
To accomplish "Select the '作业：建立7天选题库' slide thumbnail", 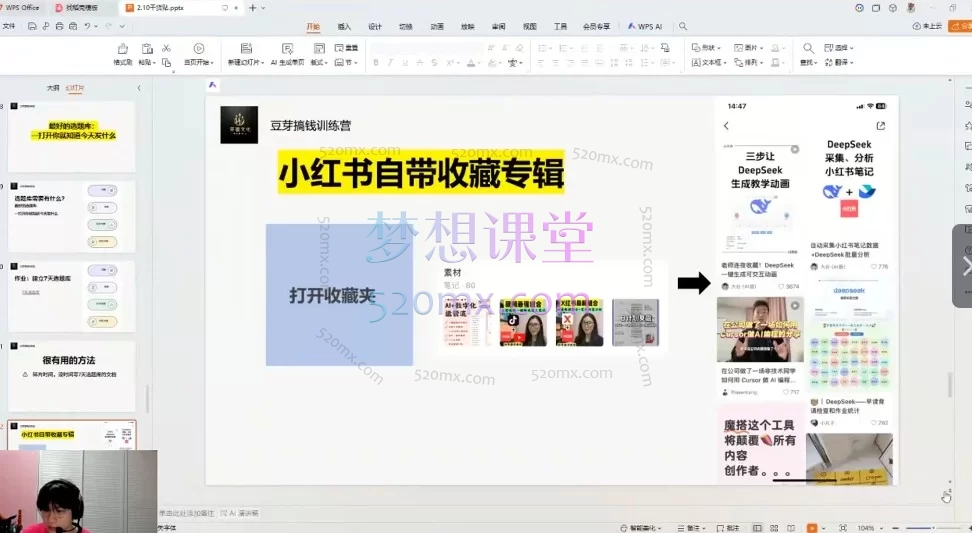I will 71,296.
